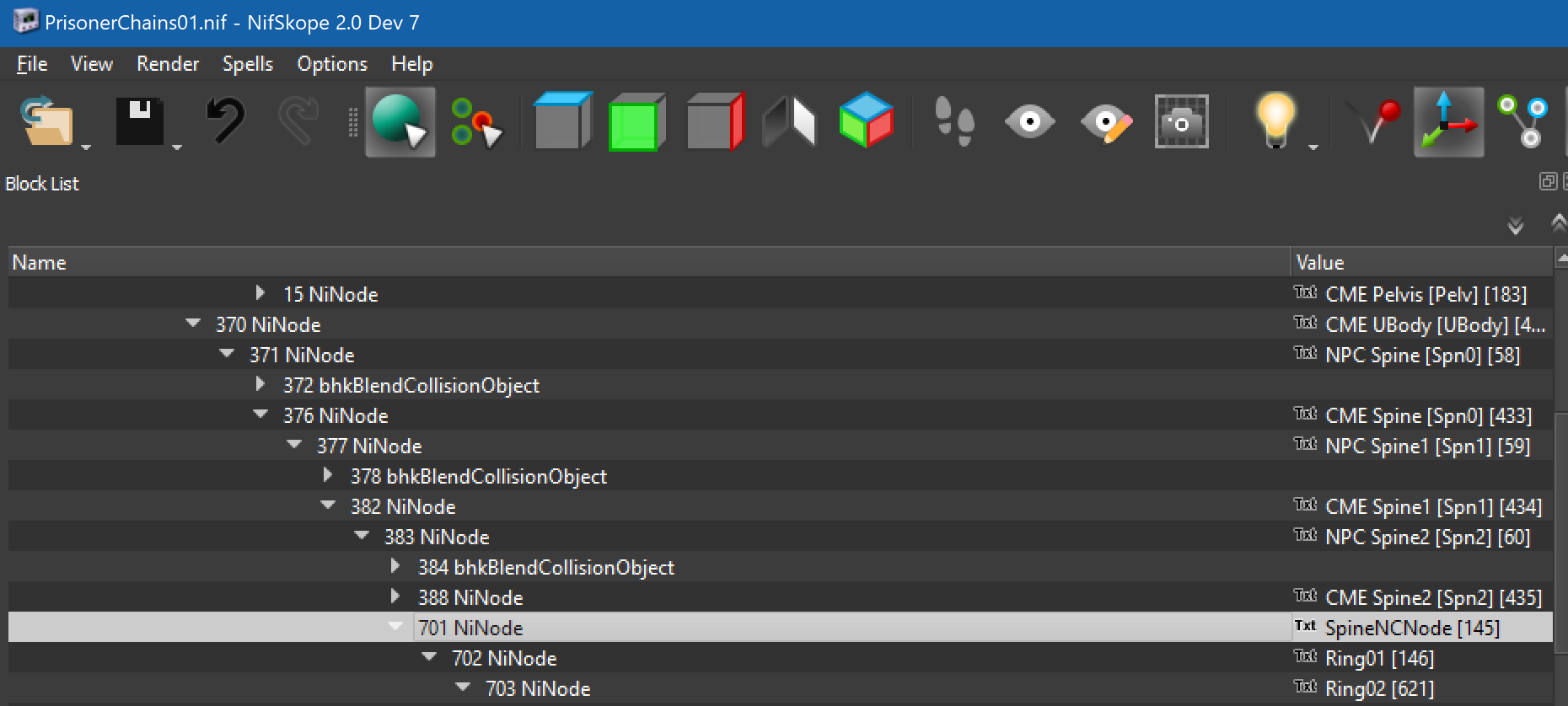1568x706 pixels.
Task: Click the value NPC Spine [Spn0] [58]
Action: [x=1423, y=355]
